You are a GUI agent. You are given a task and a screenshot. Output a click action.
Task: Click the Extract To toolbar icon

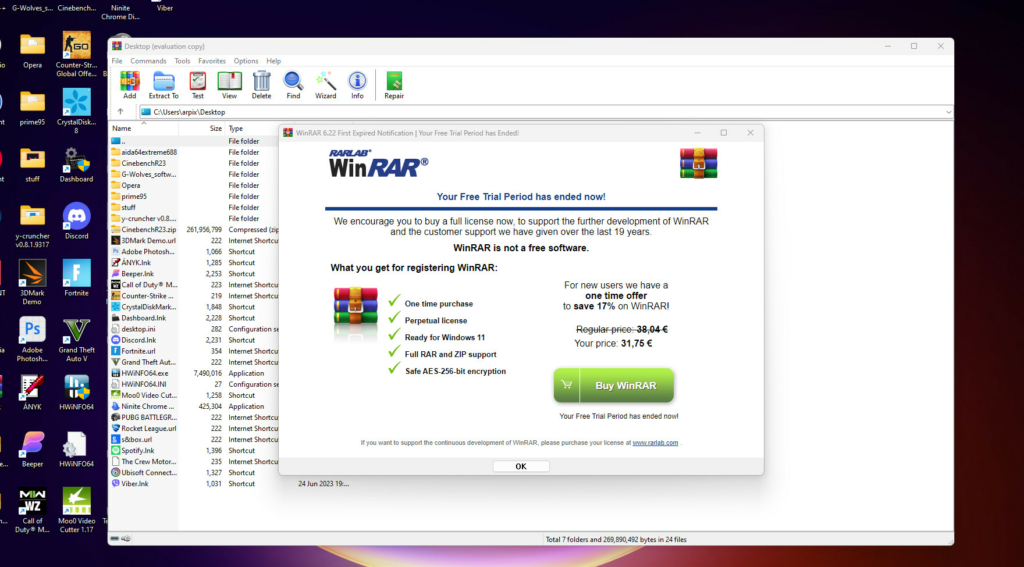(x=164, y=81)
